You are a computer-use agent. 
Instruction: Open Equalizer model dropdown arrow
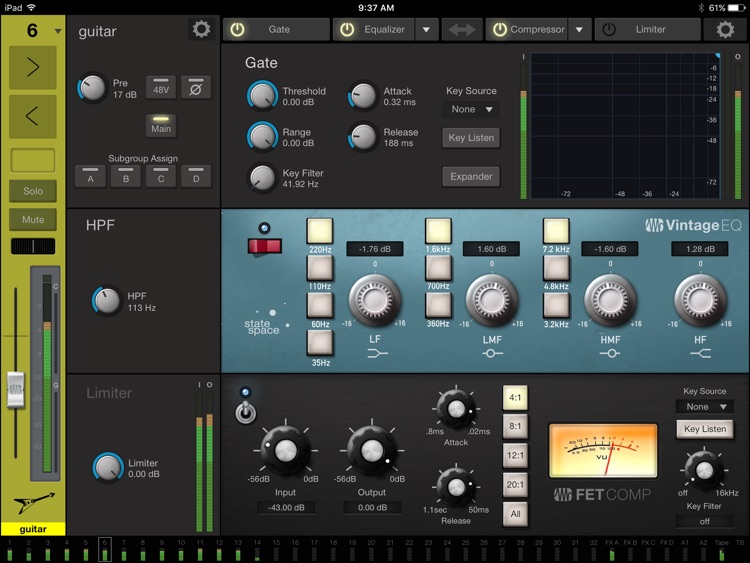pyautogui.click(x=426, y=30)
